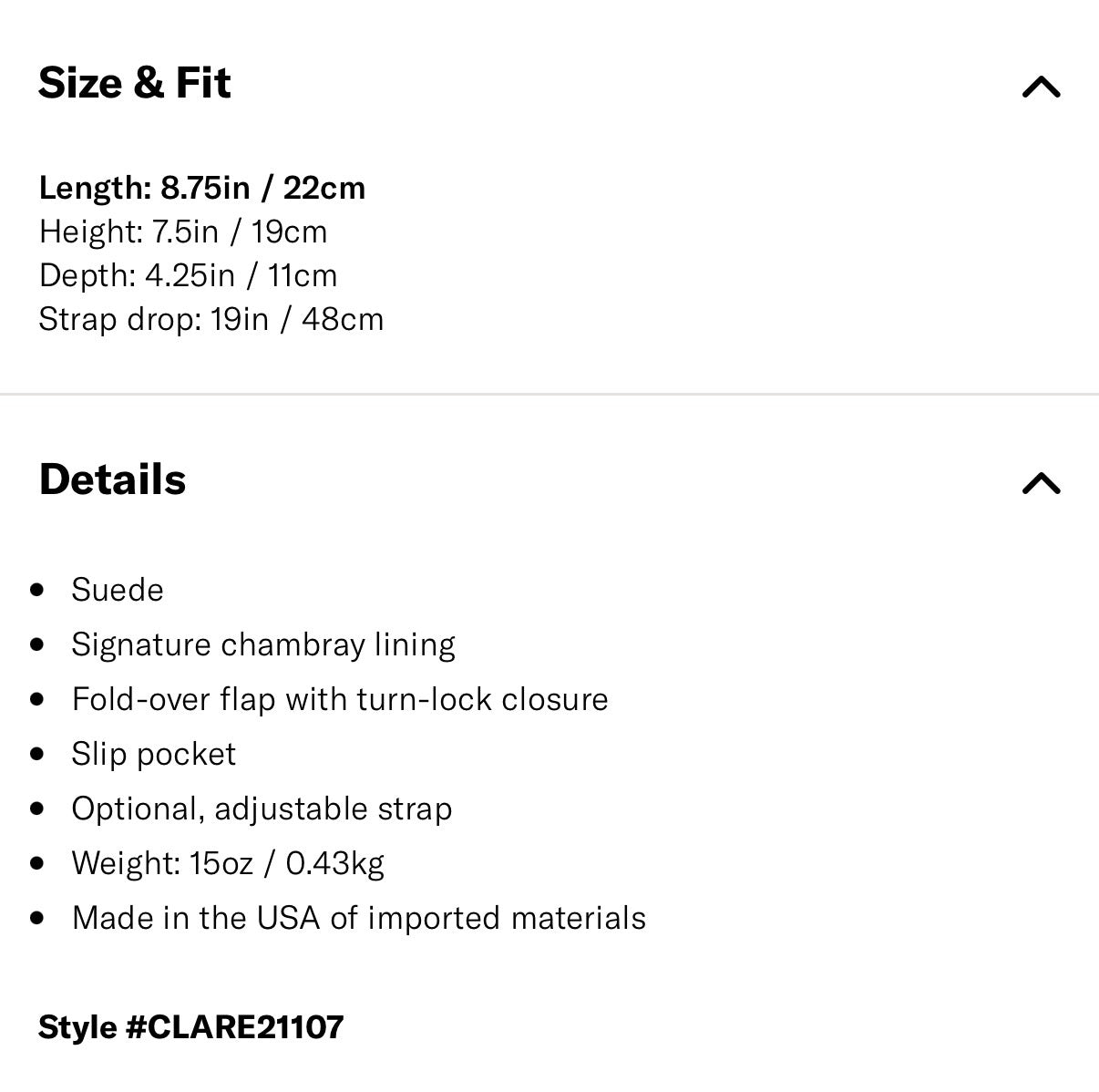Select the Details heading
Image resolution: width=1099 pixels, height=1092 pixels.
click(112, 479)
